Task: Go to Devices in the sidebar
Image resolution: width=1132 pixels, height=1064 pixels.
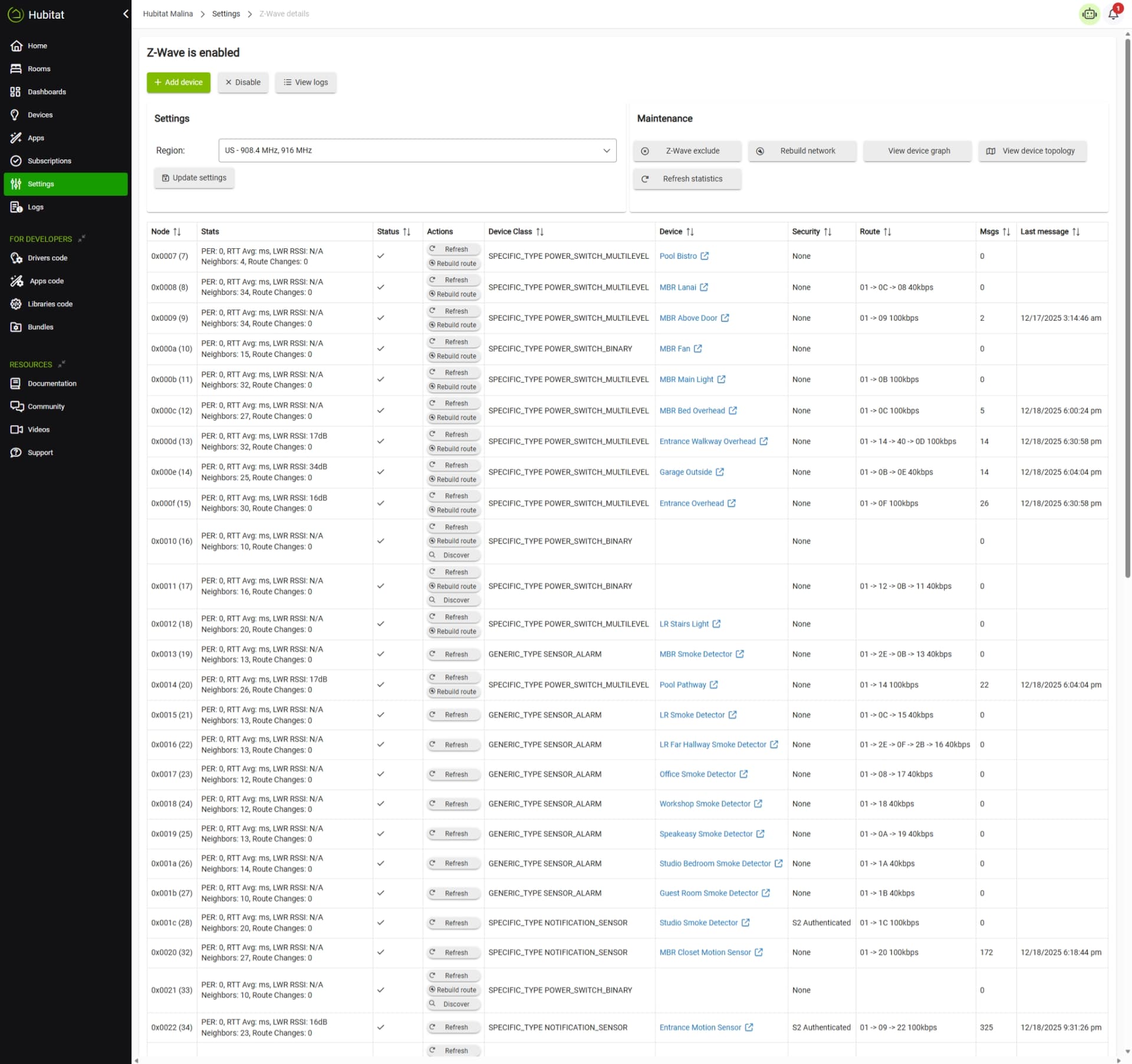Action: click(x=40, y=115)
